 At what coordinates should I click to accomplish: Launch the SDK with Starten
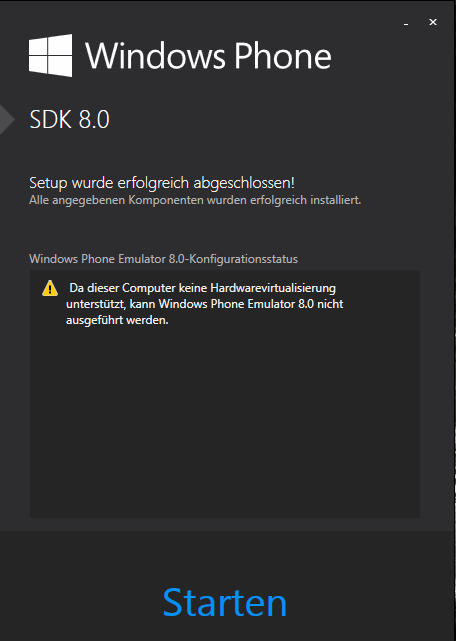click(225, 603)
